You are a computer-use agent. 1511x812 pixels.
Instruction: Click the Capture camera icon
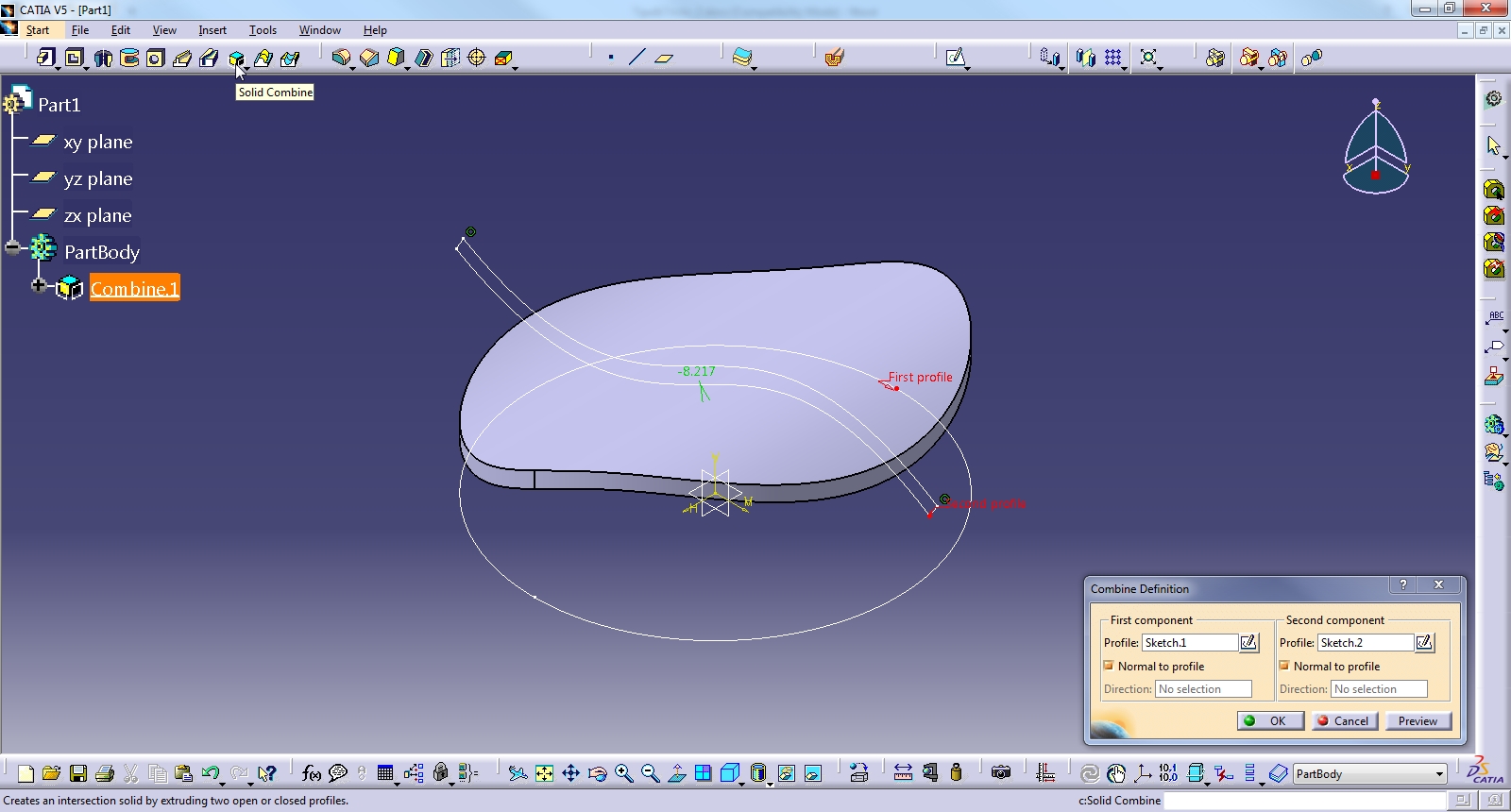[x=1001, y=773]
